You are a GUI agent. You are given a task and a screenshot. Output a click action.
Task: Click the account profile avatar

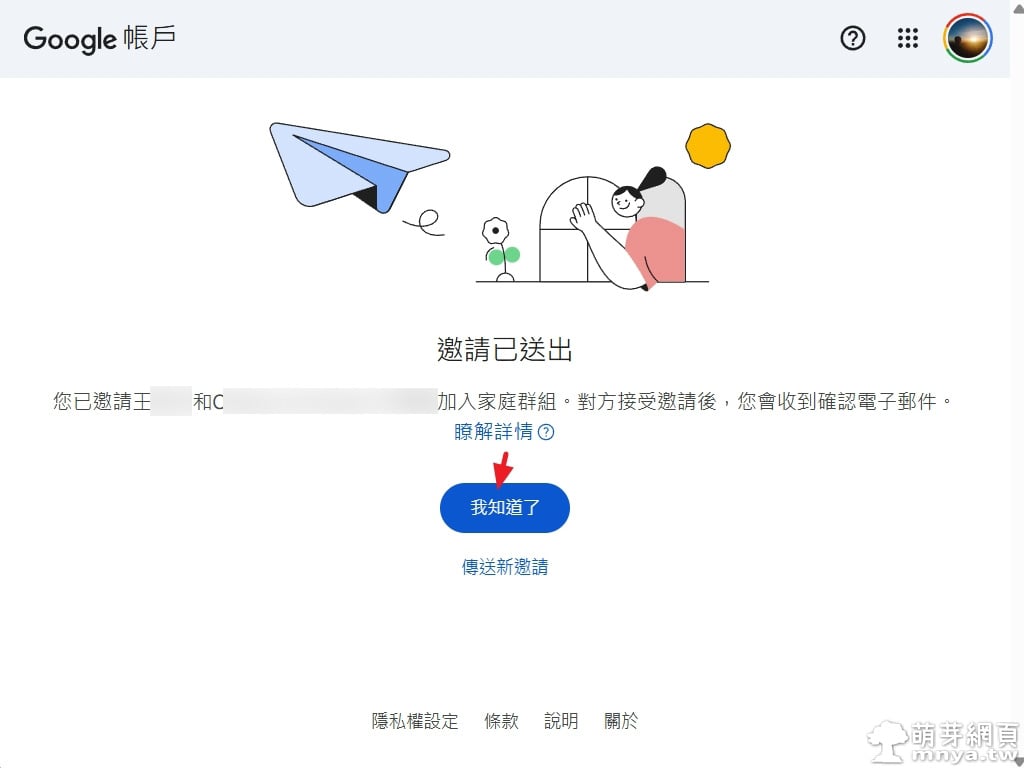coord(967,39)
